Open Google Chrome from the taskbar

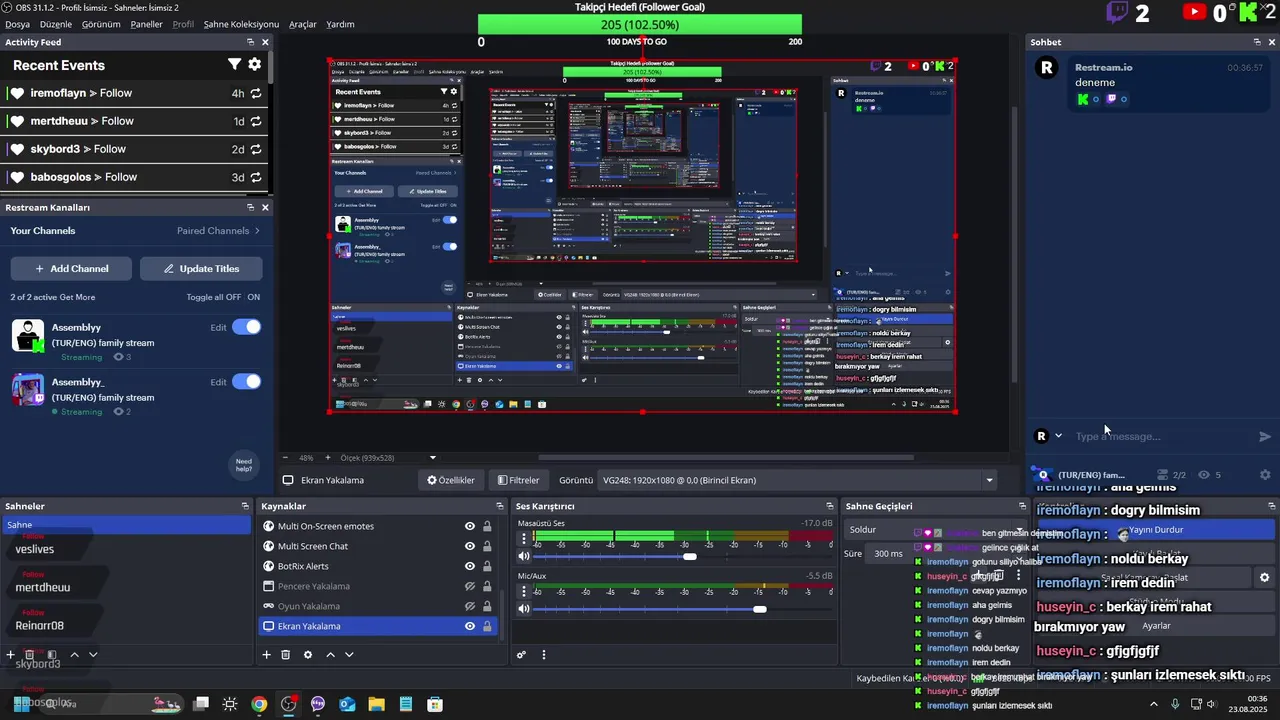[x=260, y=704]
